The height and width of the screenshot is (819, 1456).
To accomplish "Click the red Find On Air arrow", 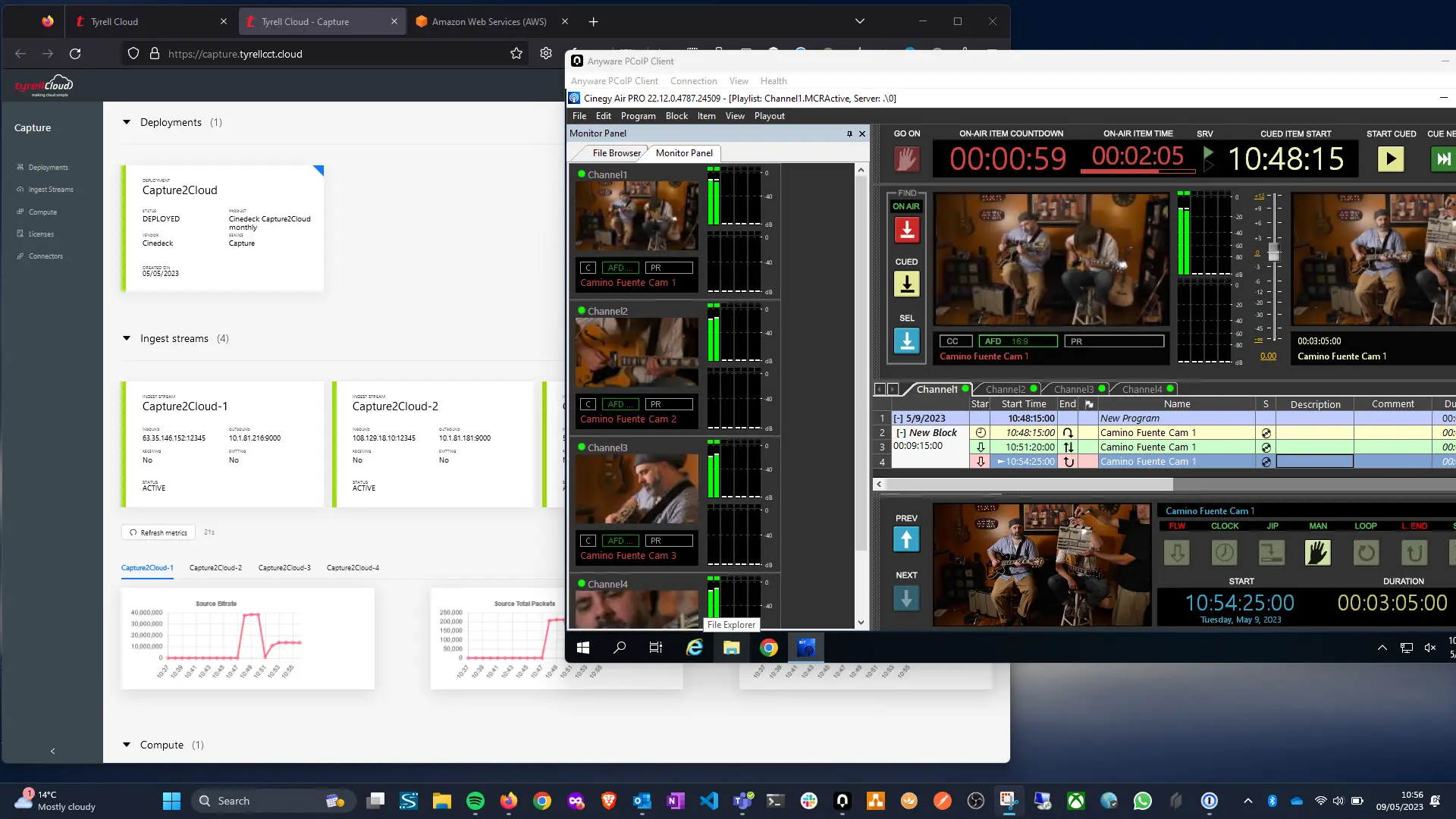I will pos(906,230).
